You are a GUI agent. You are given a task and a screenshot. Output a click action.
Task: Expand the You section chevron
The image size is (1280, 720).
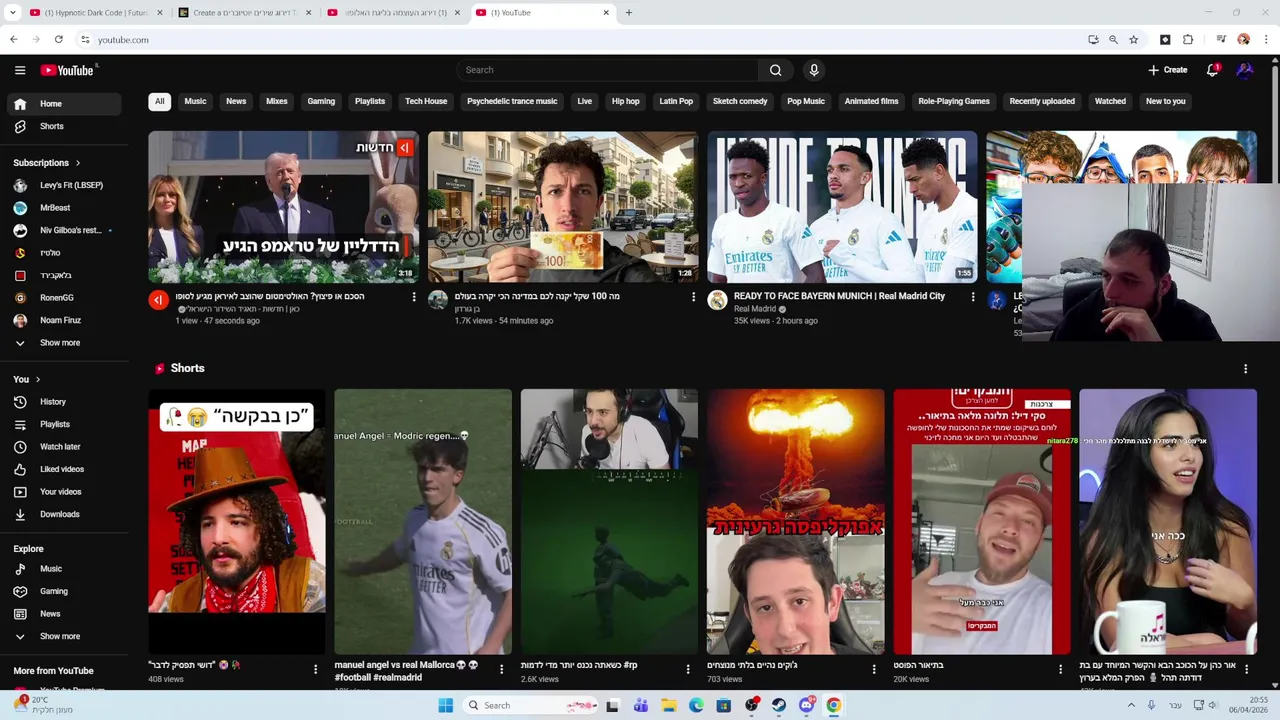38,380
